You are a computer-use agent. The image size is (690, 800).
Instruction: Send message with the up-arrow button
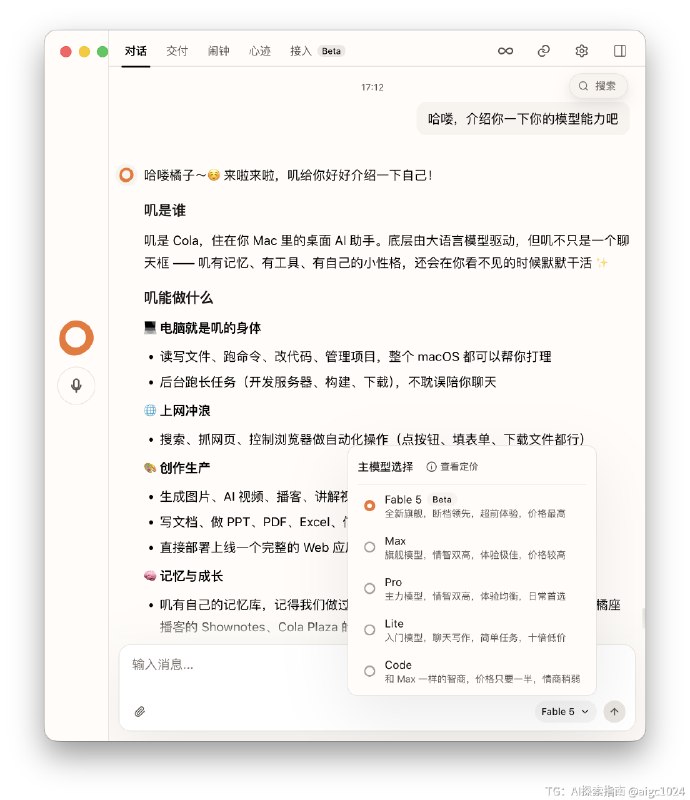(614, 711)
